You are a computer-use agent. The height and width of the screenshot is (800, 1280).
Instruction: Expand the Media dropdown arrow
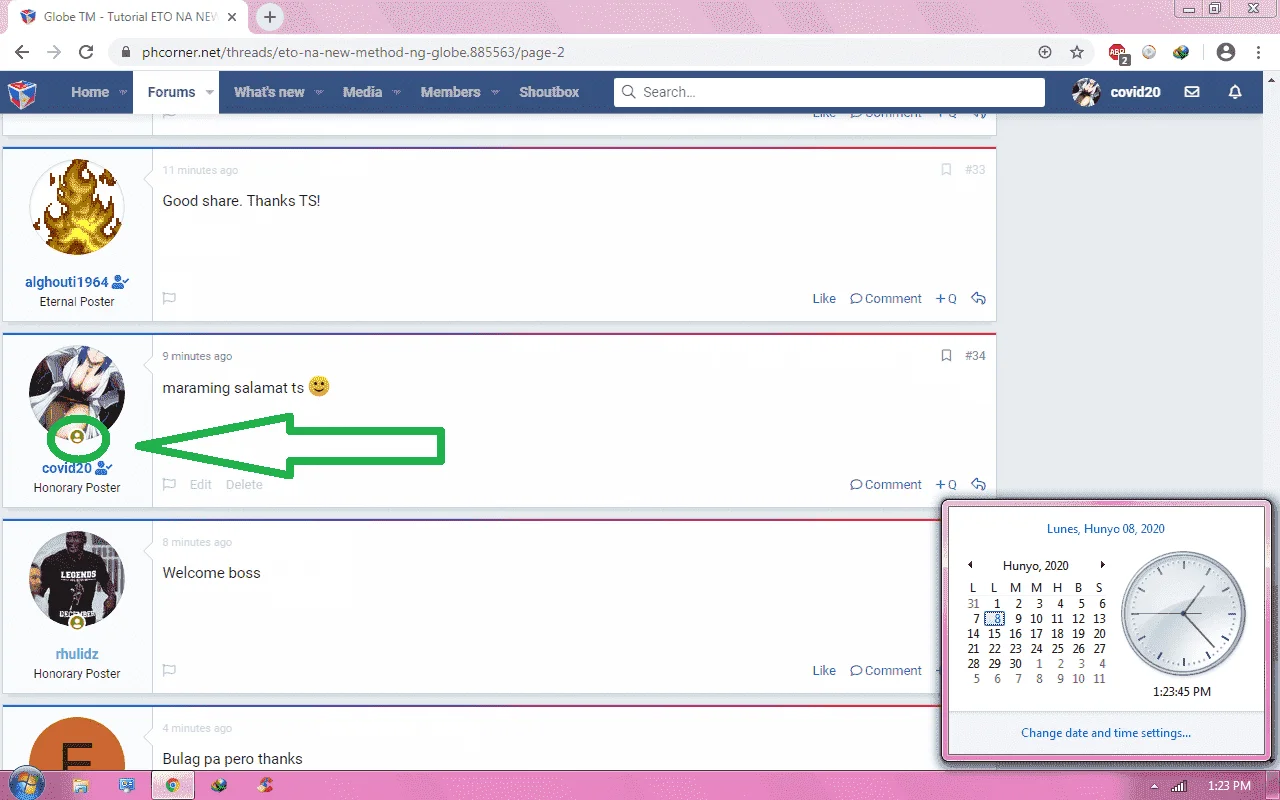click(x=397, y=92)
